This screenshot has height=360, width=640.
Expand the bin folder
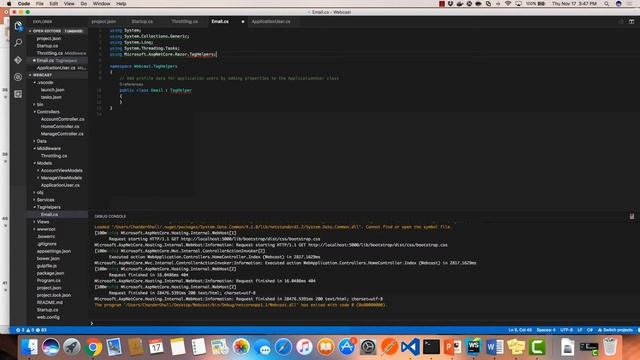click(x=40, y=104)
